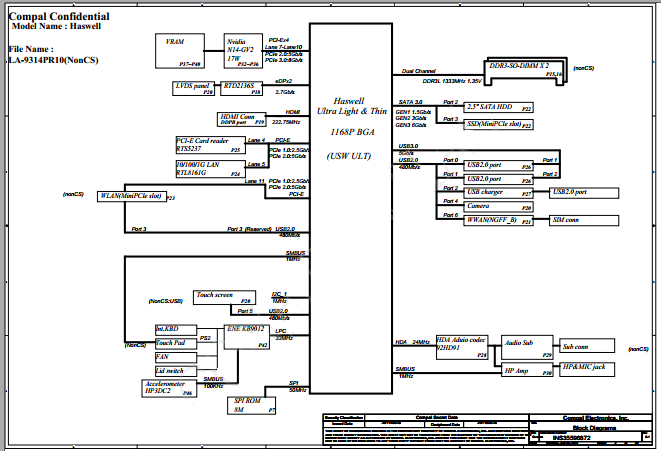Click the SPI ROM 8M block

[x=252, y=405]
